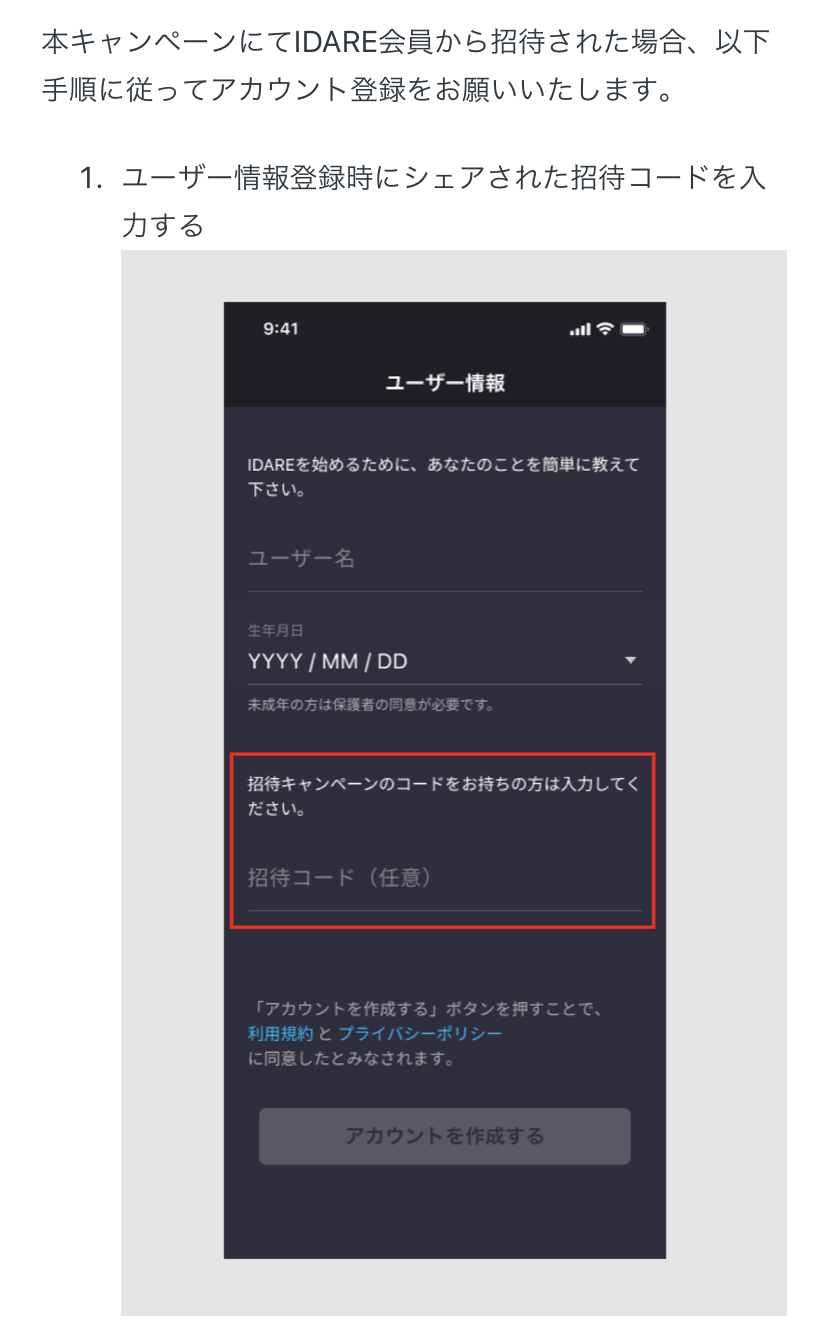Click the 9:41 clock in status bar
828x1334 pixels.
tap(281, 329)
